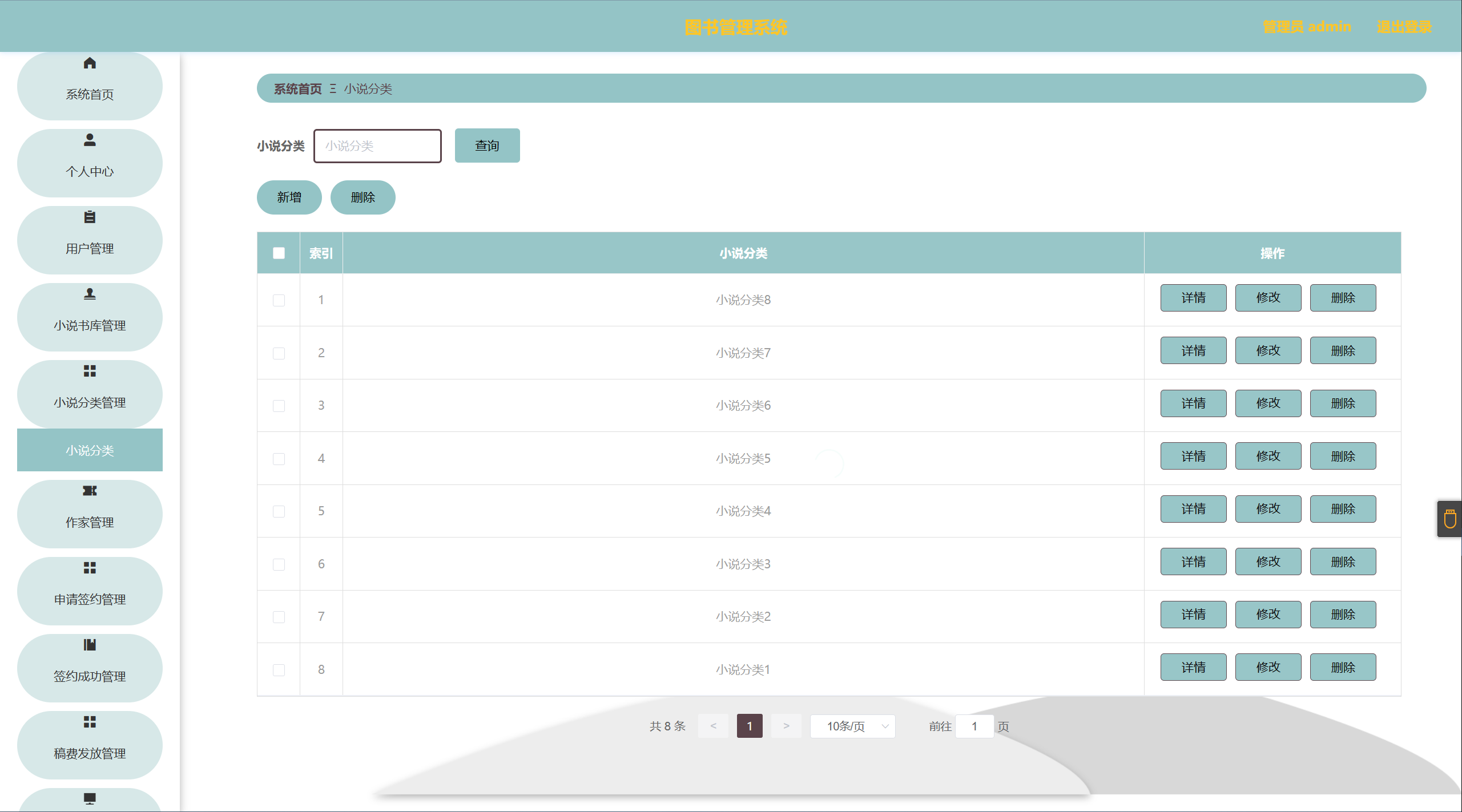Check the checkbox for row 小说分类7
1462x812 pixels.
(279, 353)
